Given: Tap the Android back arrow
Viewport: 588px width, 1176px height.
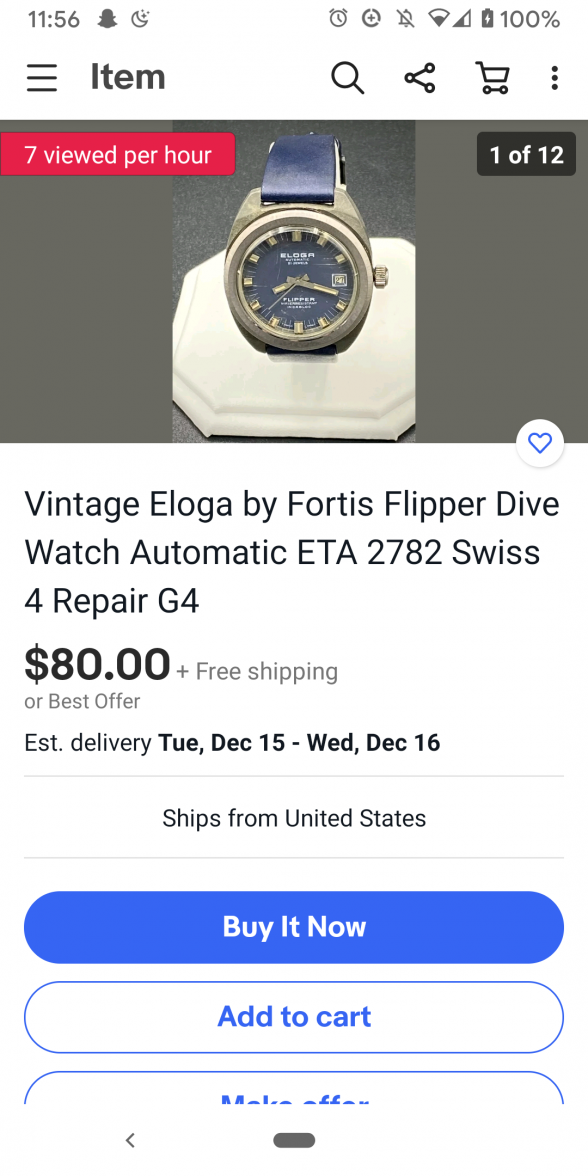Looking at the screenshot, I should click(130, 1140).
